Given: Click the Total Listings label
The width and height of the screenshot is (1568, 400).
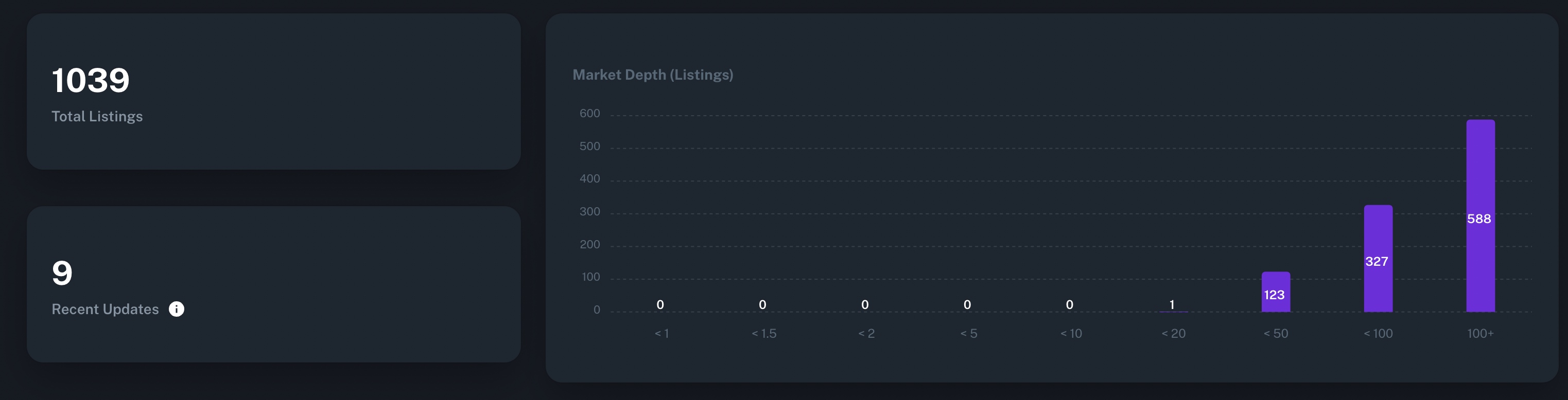Looking at the screenshot, I should (97, 116).
